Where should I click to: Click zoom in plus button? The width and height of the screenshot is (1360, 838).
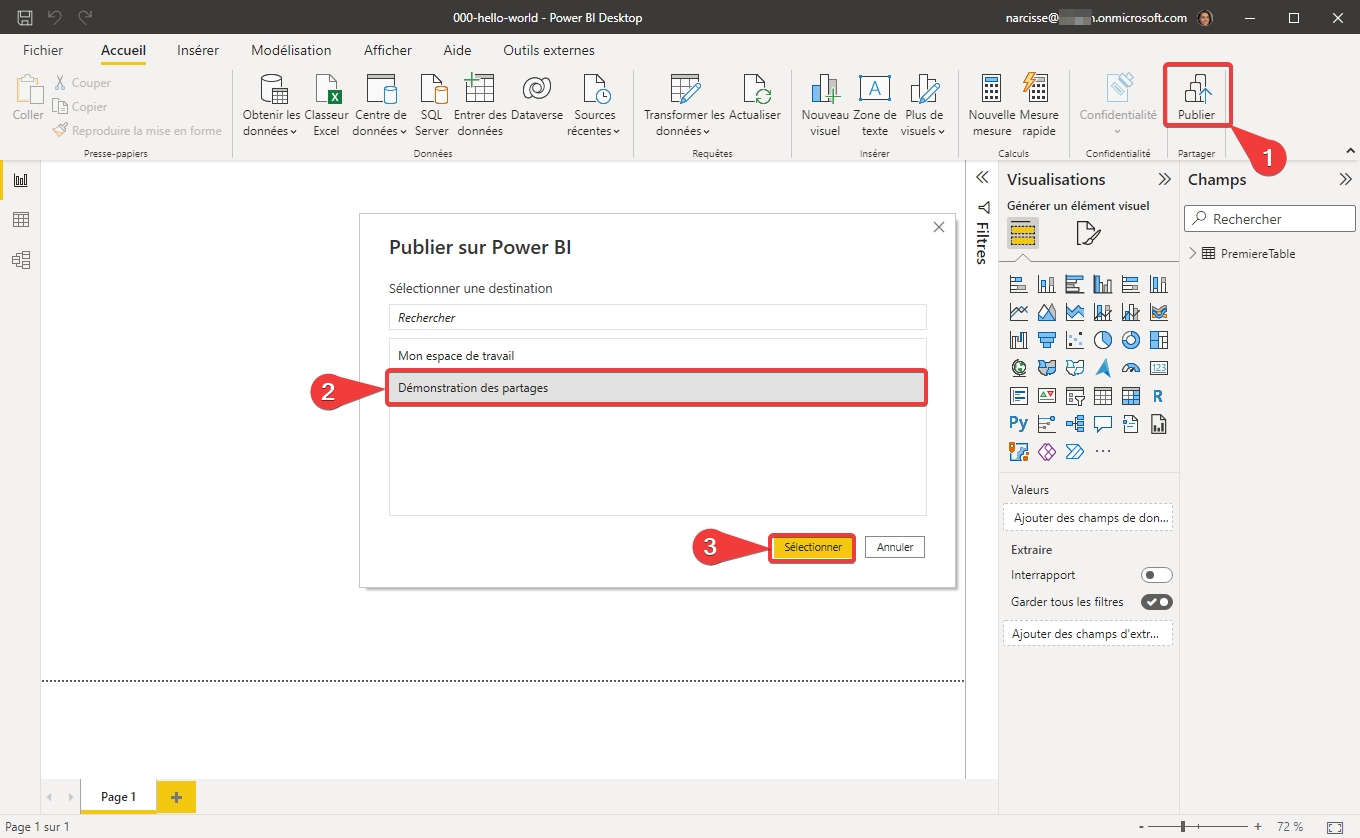pos(1257,827)
